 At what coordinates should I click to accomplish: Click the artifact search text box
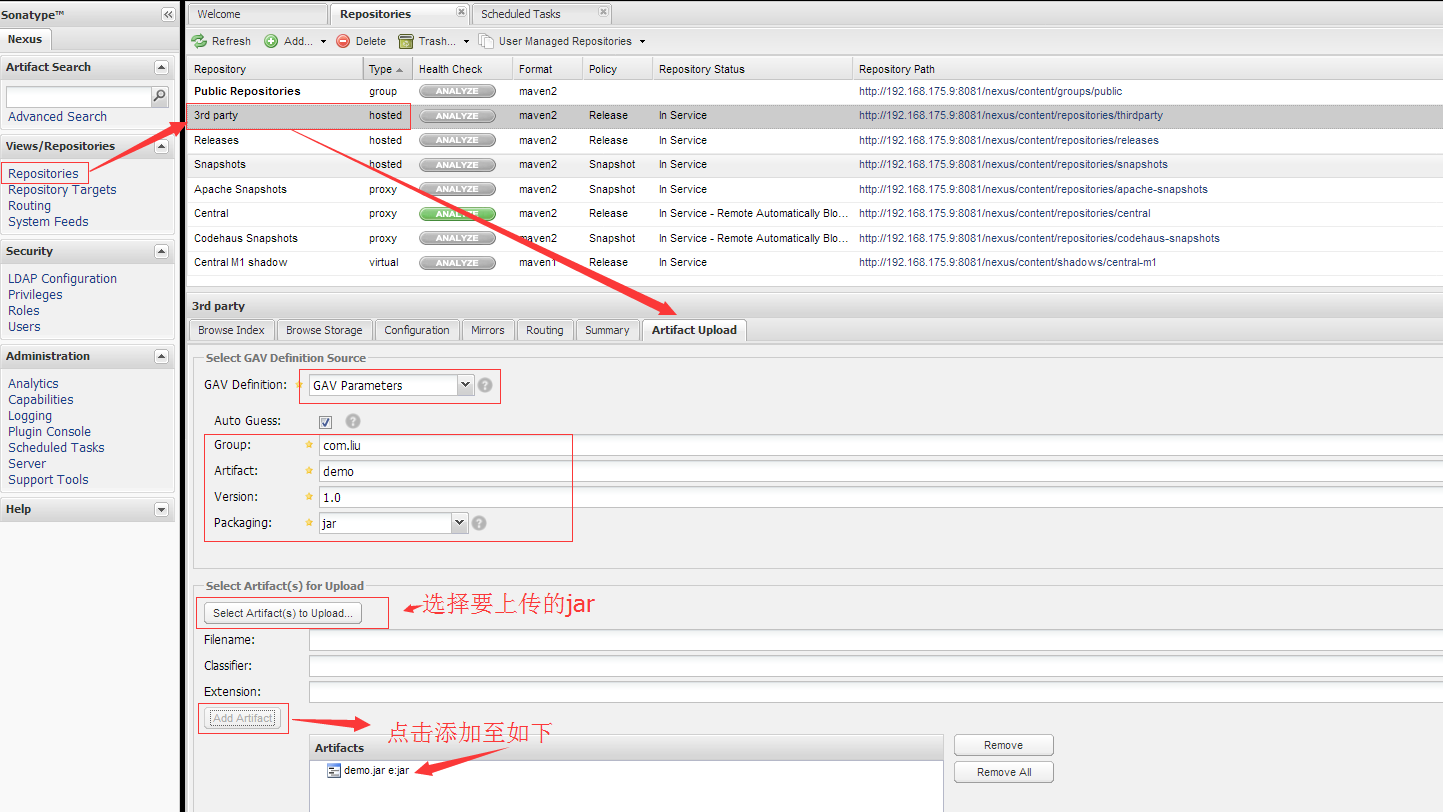pyautogui.click(x=78, y=96)
